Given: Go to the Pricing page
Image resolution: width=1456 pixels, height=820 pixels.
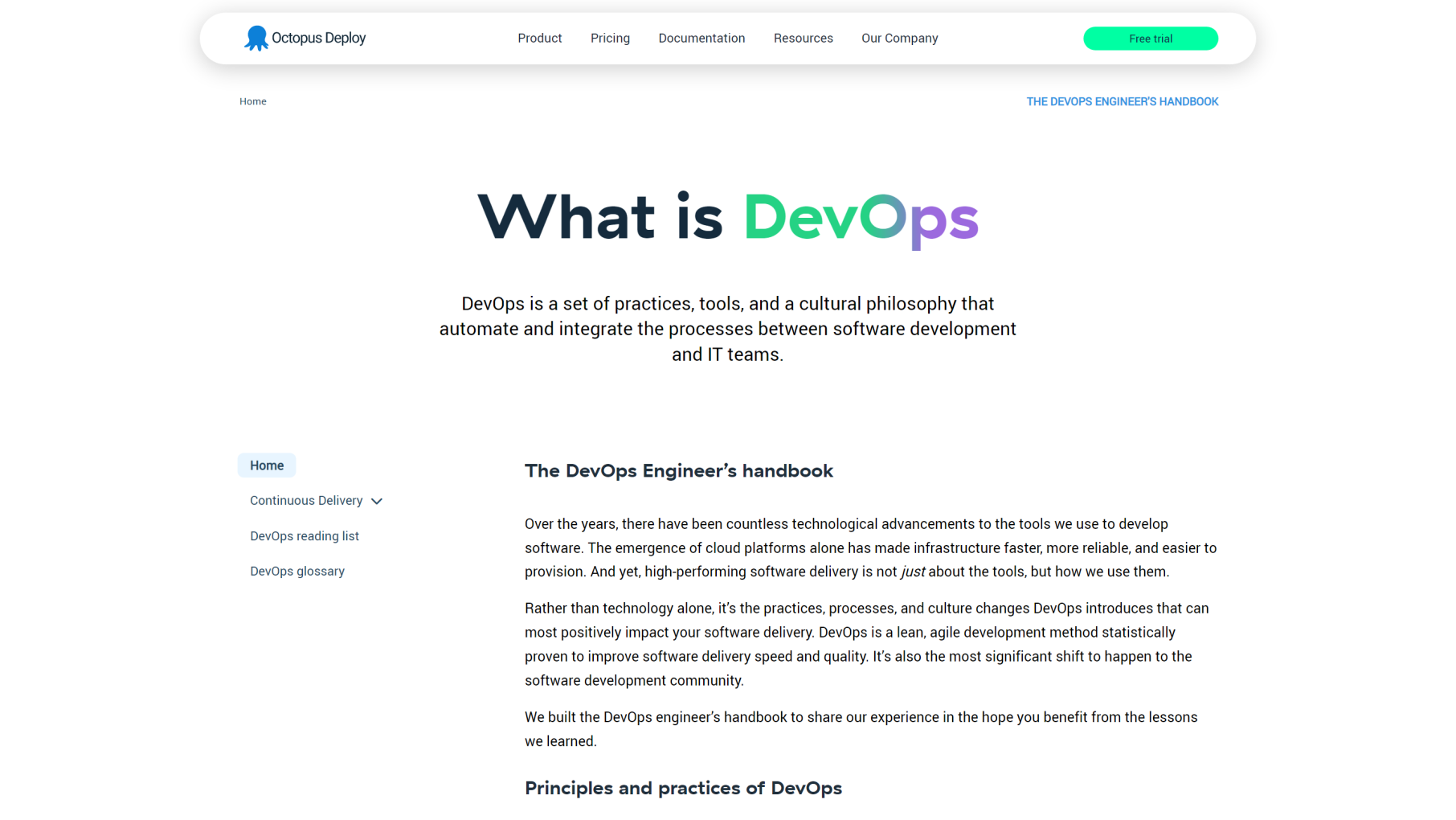Looking at the screenshot, I should pyautogui.click(x=610, y=38).
